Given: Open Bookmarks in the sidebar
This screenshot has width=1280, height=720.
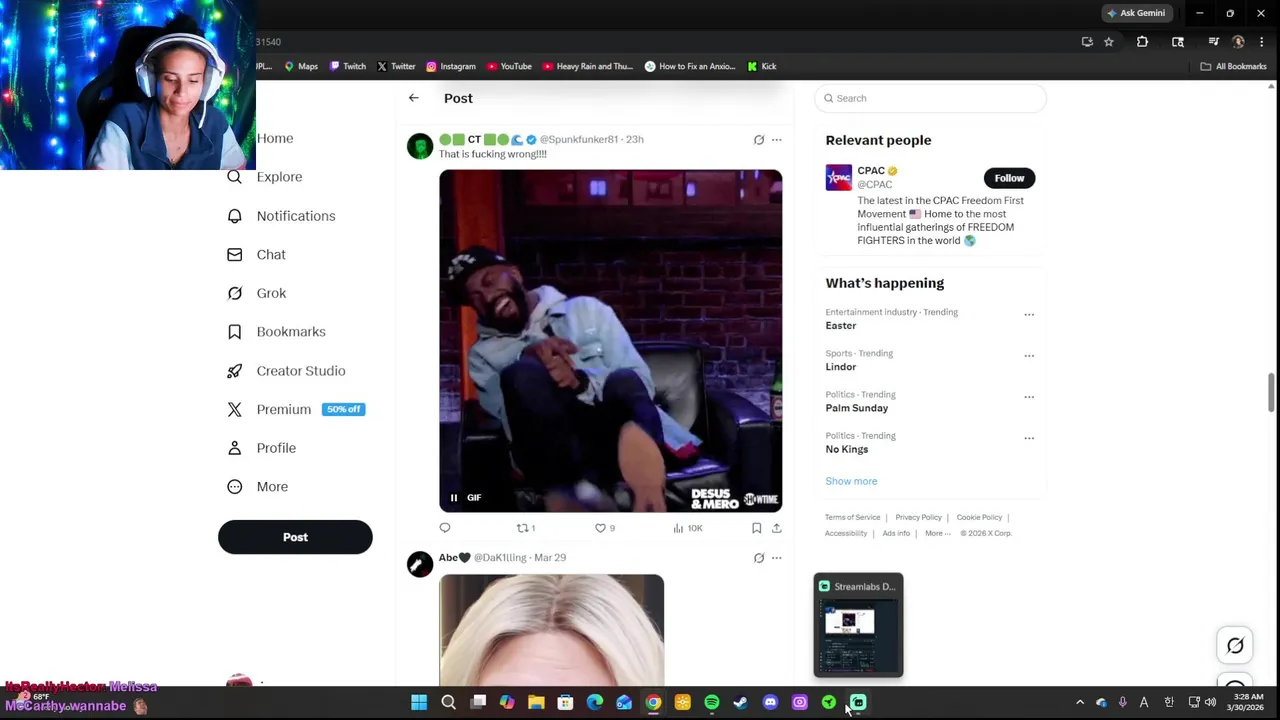Looking at the screenshot, I should pyautogui.click(x=291, y=332).
